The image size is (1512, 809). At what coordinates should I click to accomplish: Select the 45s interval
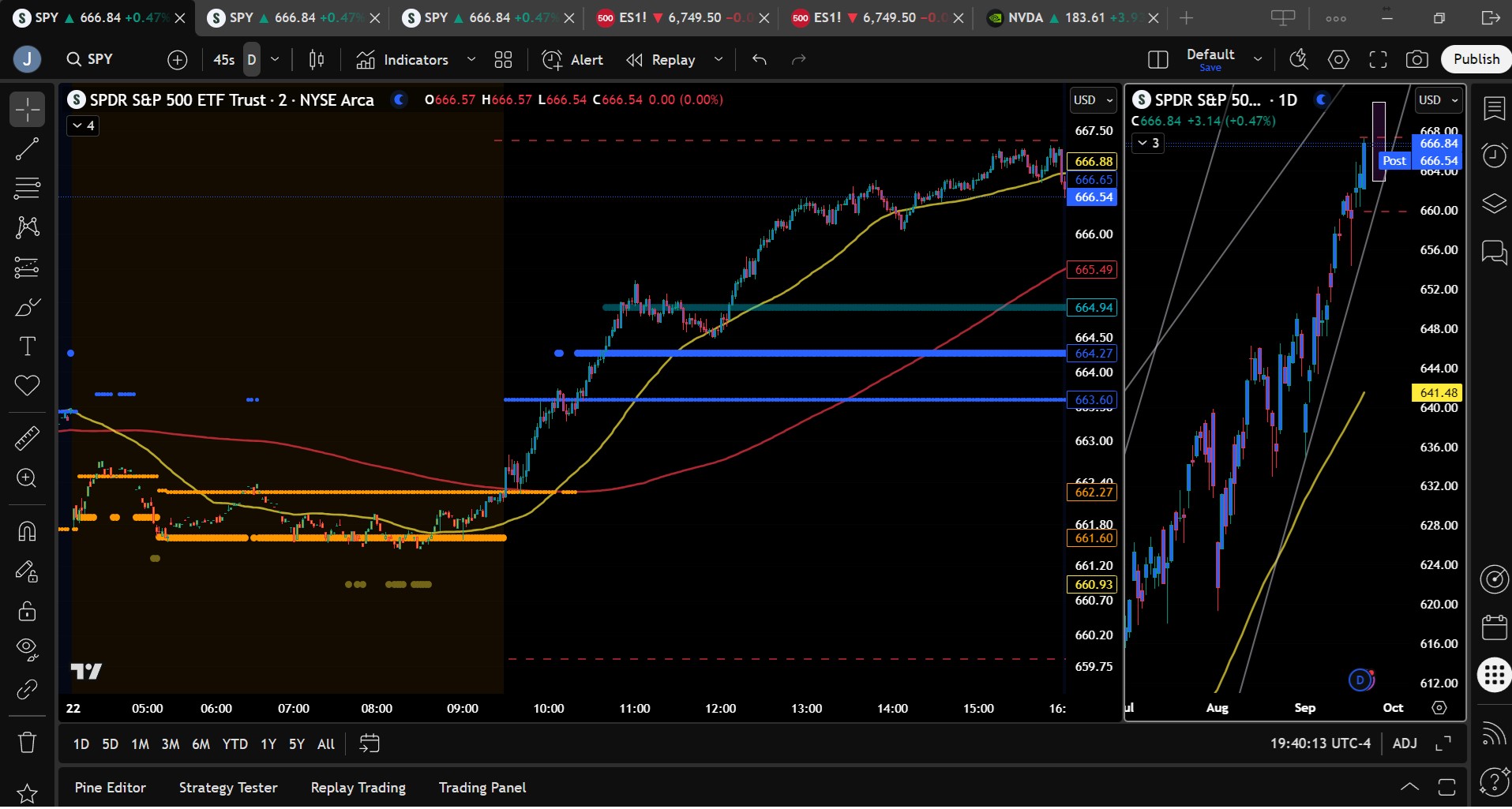click(x=223, y=59)
